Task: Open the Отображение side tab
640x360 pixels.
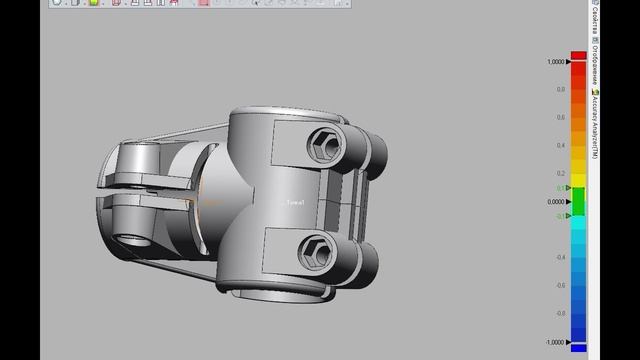Action: pos(595,62)
